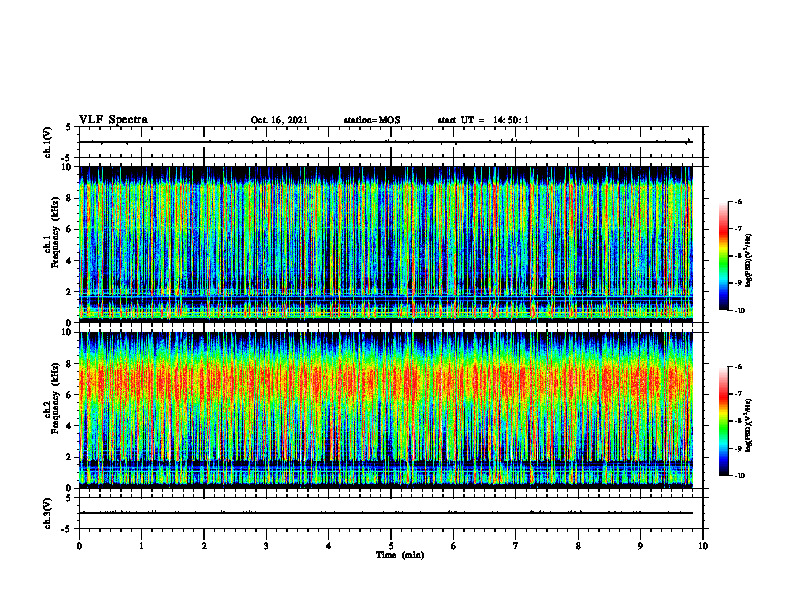Select the ch.1 colorbar log(PSD) unit label

point(749,261)
